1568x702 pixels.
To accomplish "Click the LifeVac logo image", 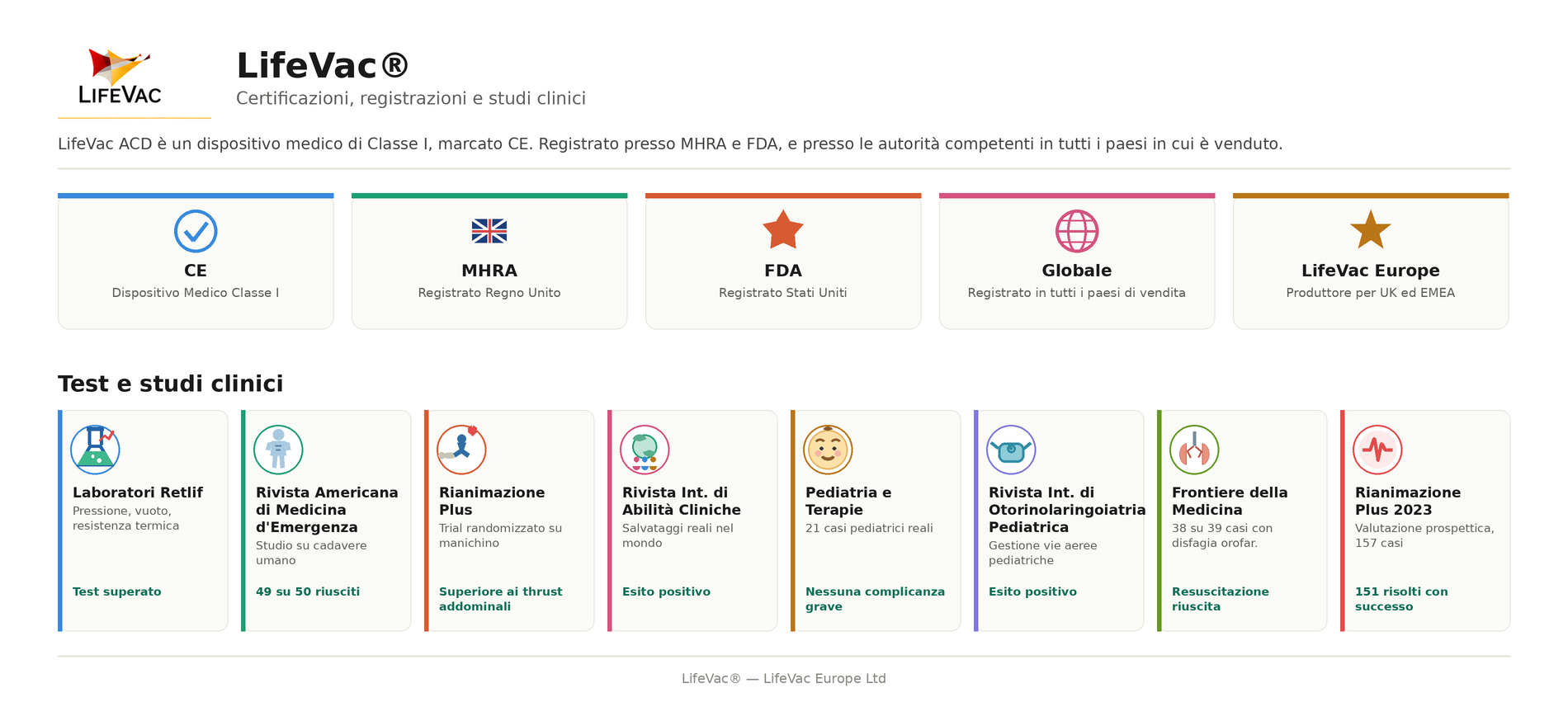I will [x=120, y=76].
